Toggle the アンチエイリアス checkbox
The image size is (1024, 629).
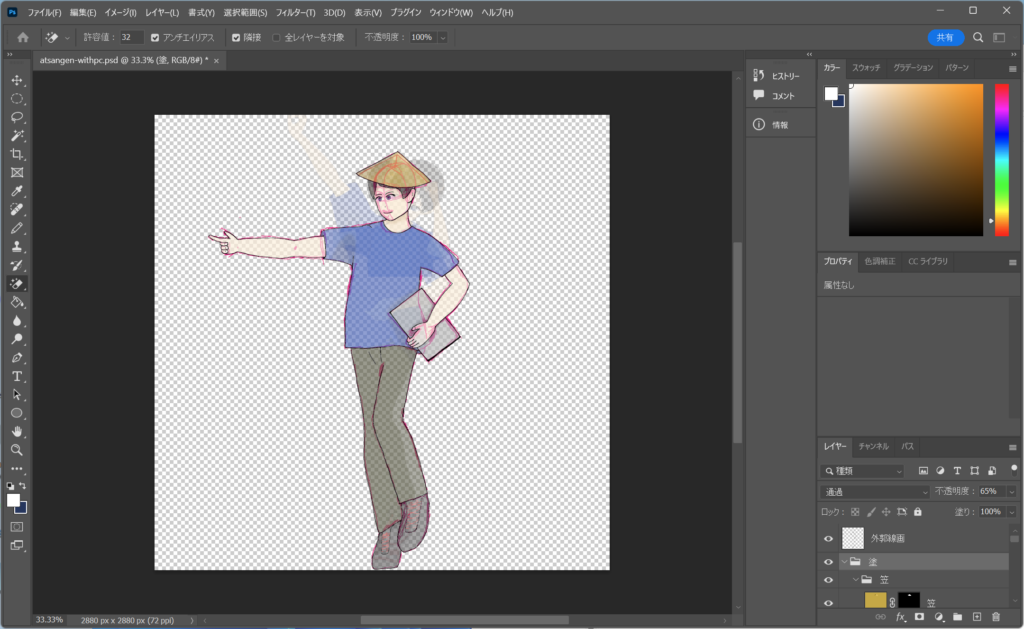pos(155,38)
